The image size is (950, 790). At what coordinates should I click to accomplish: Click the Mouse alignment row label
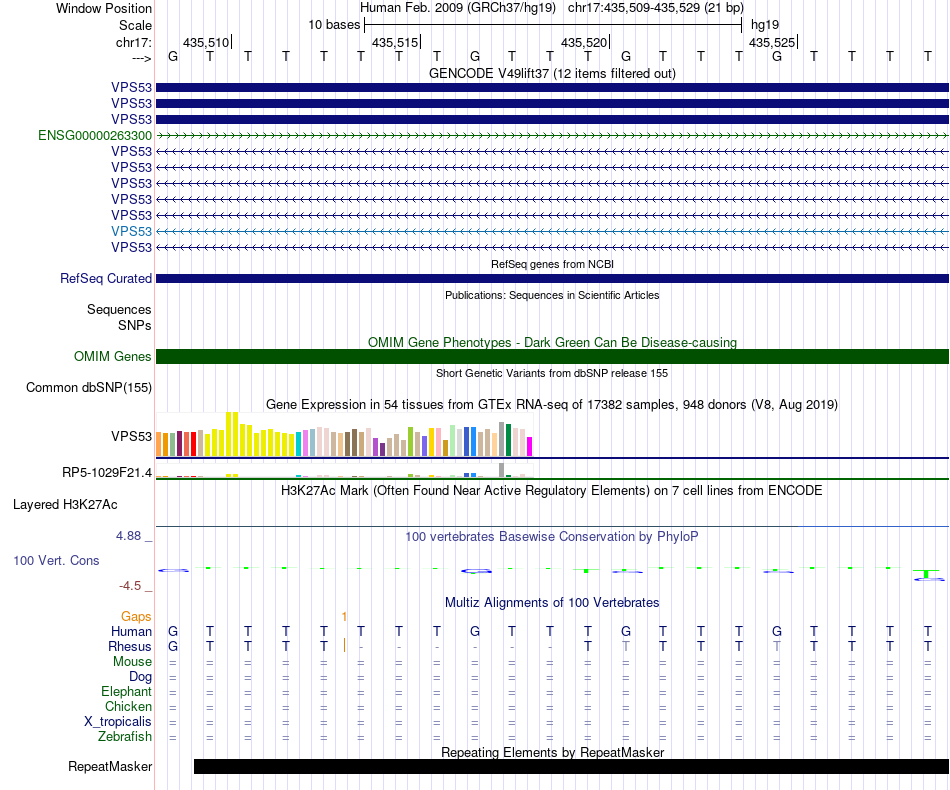(x=132, y=662)
